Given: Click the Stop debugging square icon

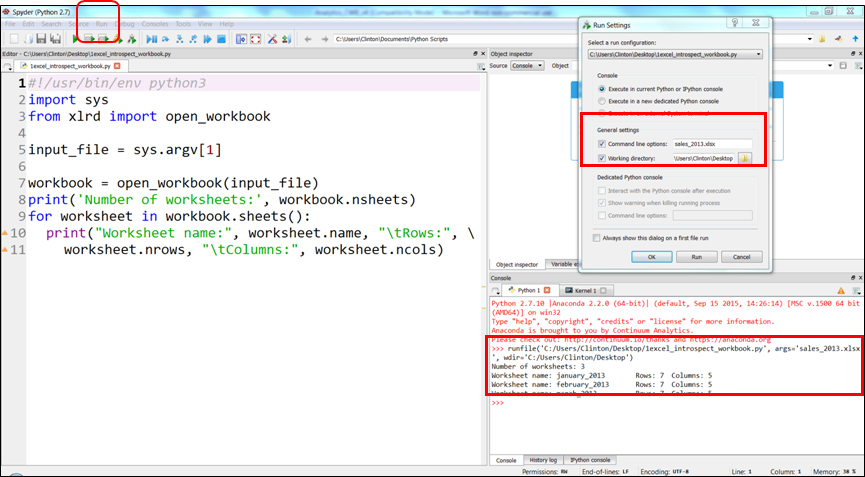Looking at the screenshot, I should [x=220, y=39].
